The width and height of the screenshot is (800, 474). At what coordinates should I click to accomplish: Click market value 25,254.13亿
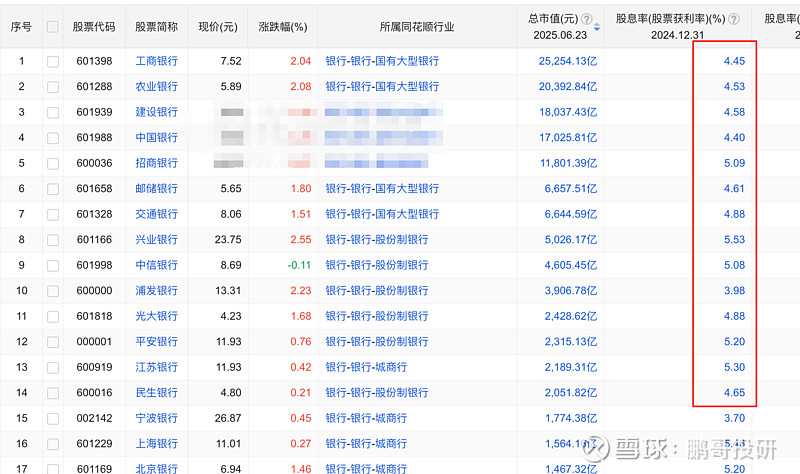coord(567,61)
